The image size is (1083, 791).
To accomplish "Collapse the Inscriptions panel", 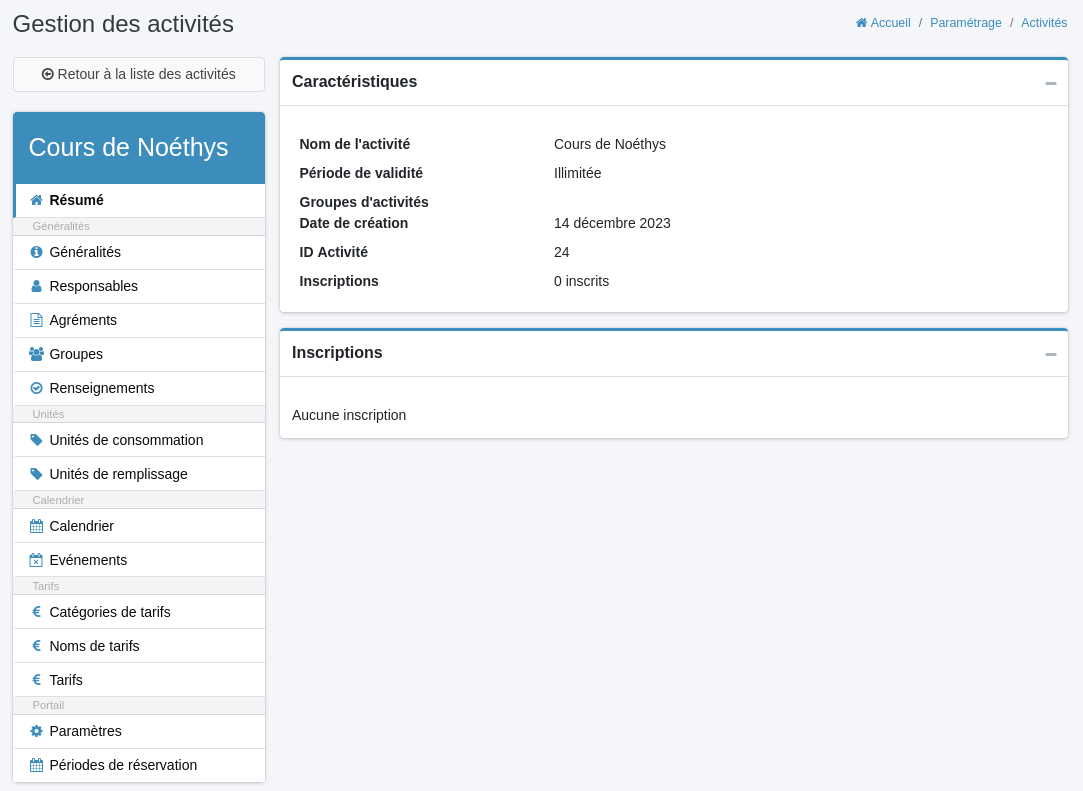I will click(x=1050, y=354).
